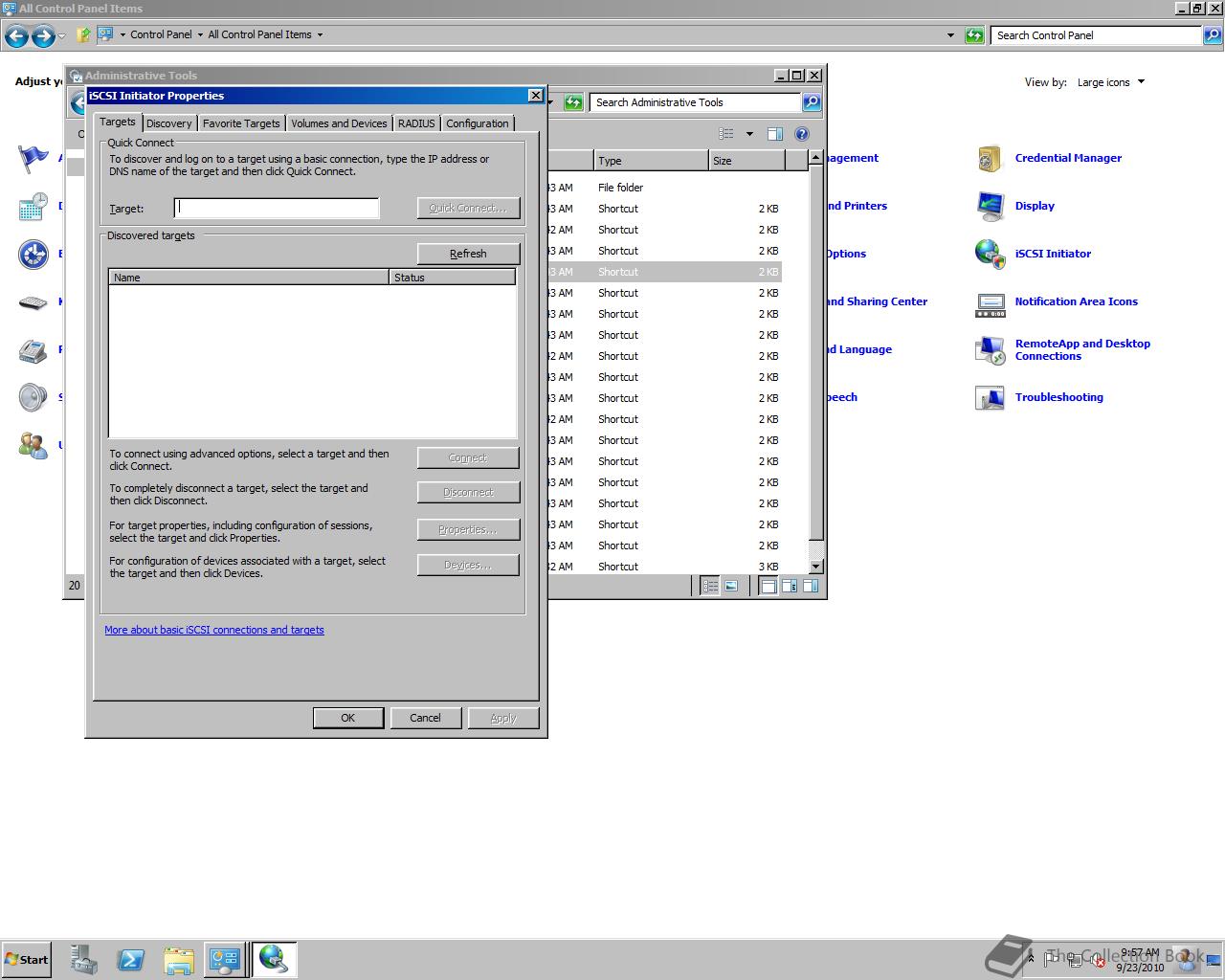Sort by Type column in Administrative Tools
The width and height of the screenshot is (1225, 980).
(651, 161)
